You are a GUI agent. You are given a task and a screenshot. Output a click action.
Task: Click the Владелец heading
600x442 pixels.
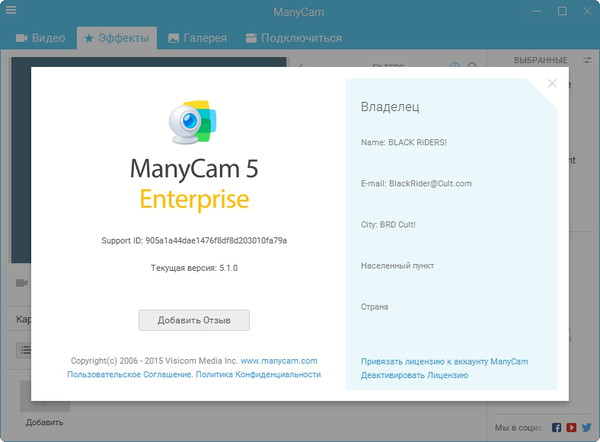pos(390,107)
